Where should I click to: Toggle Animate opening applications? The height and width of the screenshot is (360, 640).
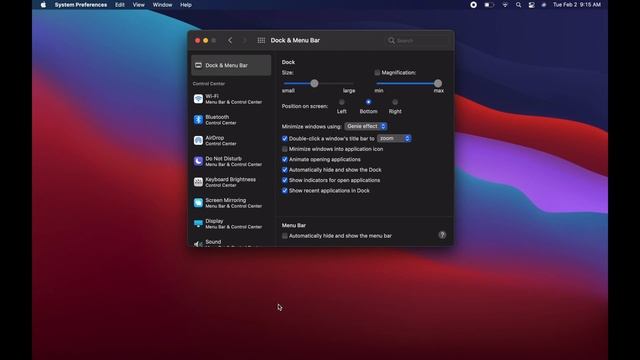285,160
